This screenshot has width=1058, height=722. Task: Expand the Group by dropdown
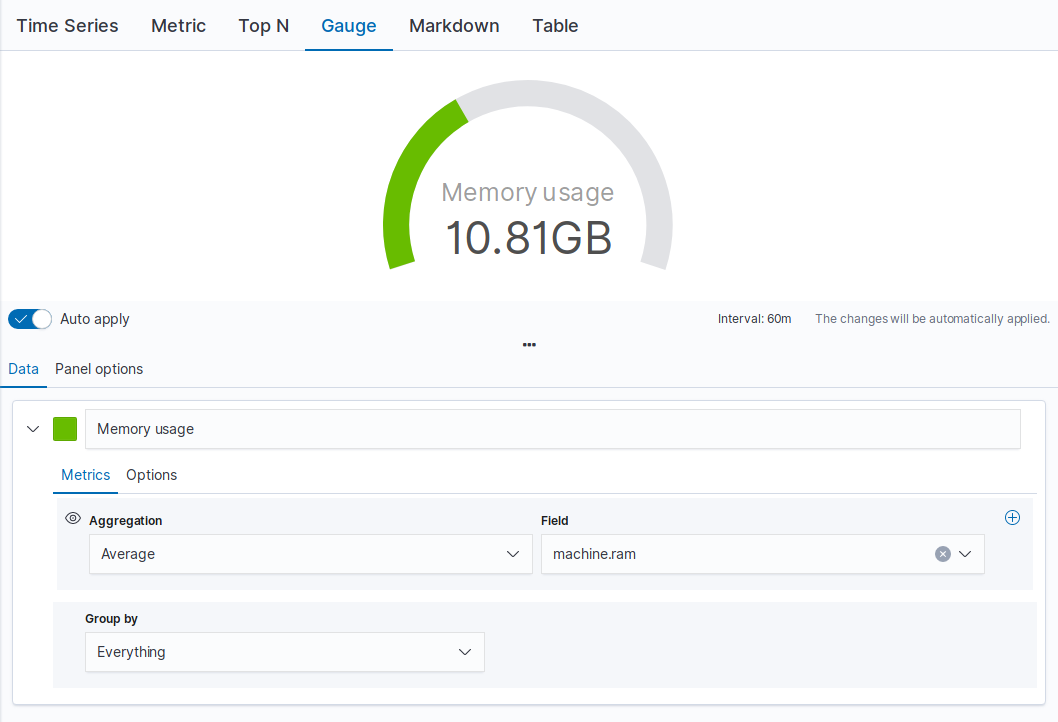284,652
